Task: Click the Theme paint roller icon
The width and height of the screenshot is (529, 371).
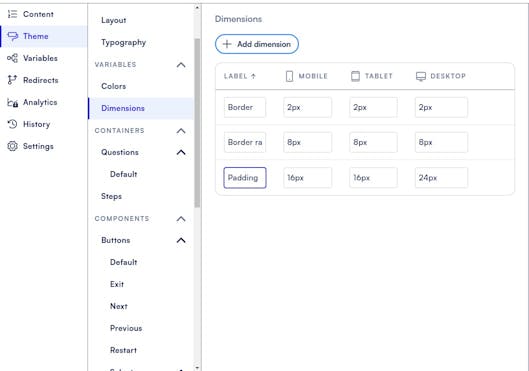Action: (12, 36)
